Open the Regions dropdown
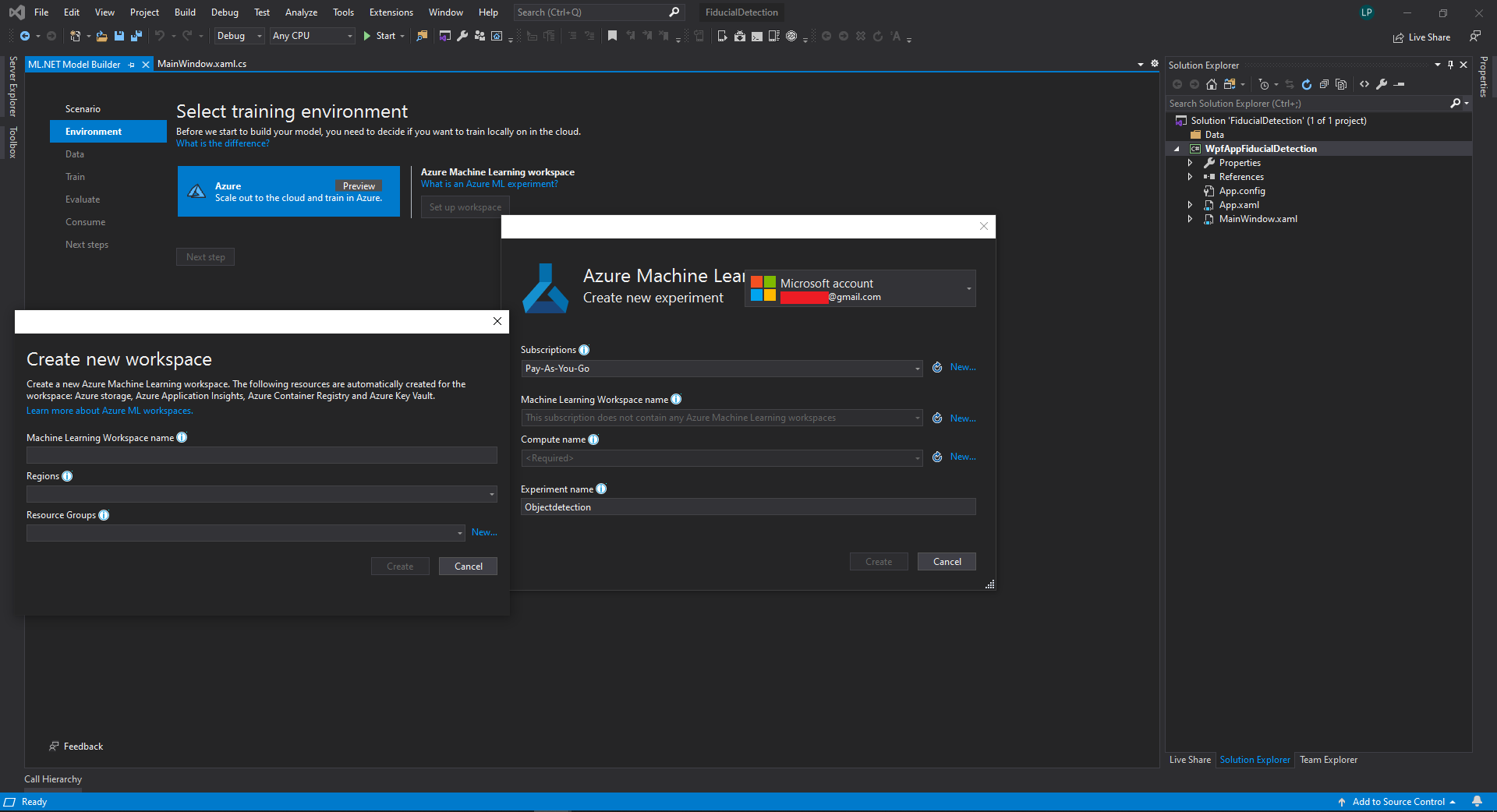Viewport: 1497px width, 812px height. [262, 494]
